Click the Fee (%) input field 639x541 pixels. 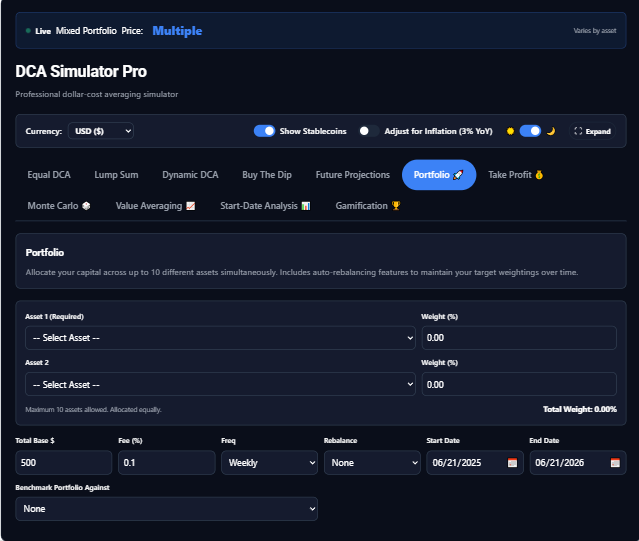167,463
